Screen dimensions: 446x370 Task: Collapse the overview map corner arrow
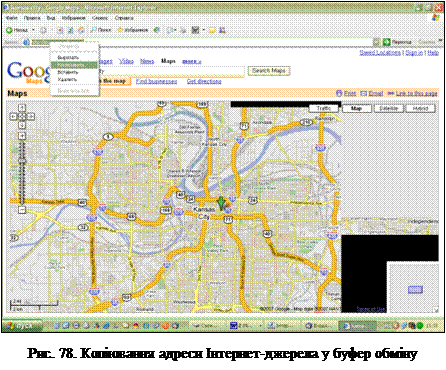pyautogui.click(x=435, y=310)
